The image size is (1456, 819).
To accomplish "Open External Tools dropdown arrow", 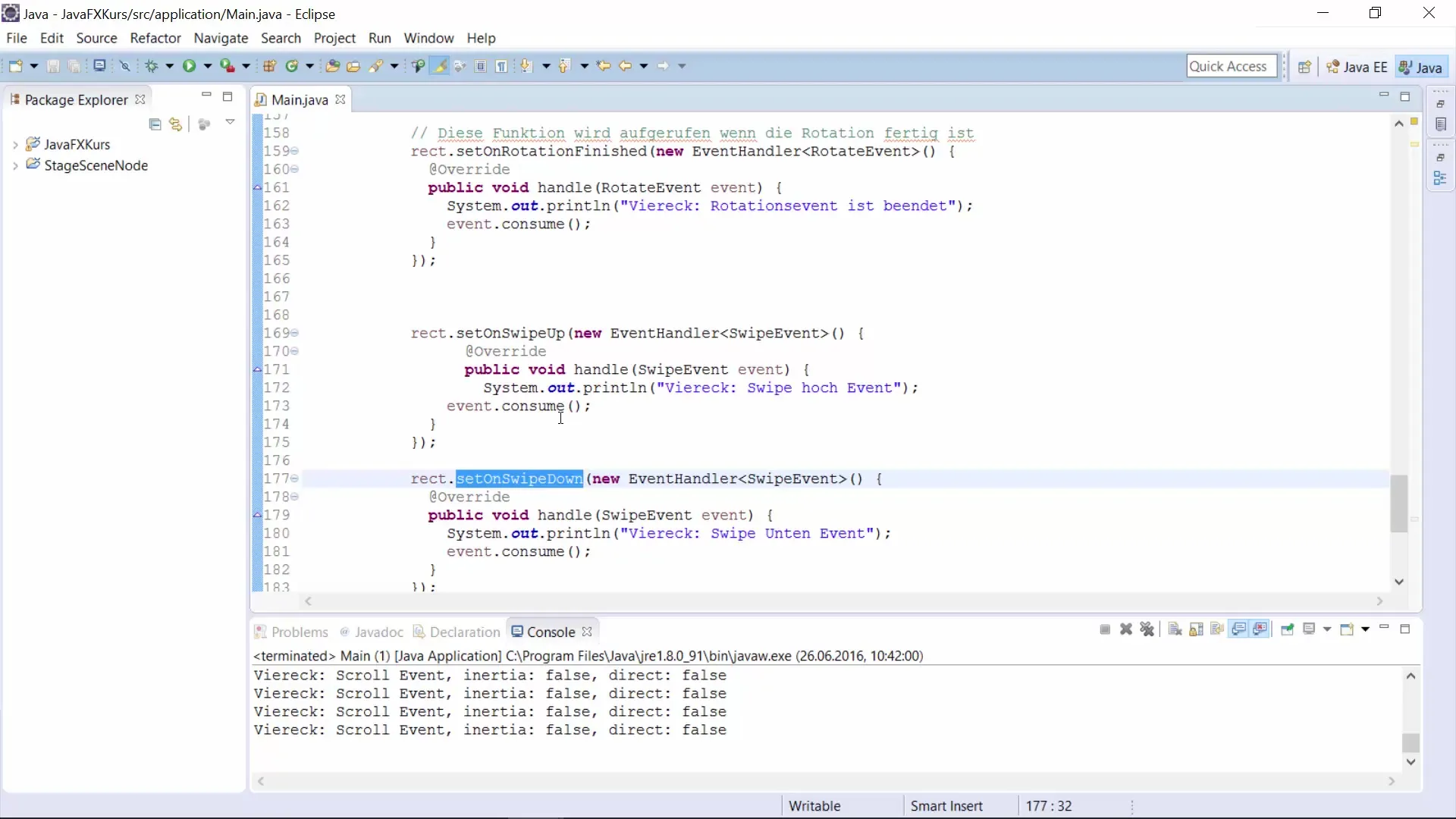I will pyautogui.click(x=246, y=66).
